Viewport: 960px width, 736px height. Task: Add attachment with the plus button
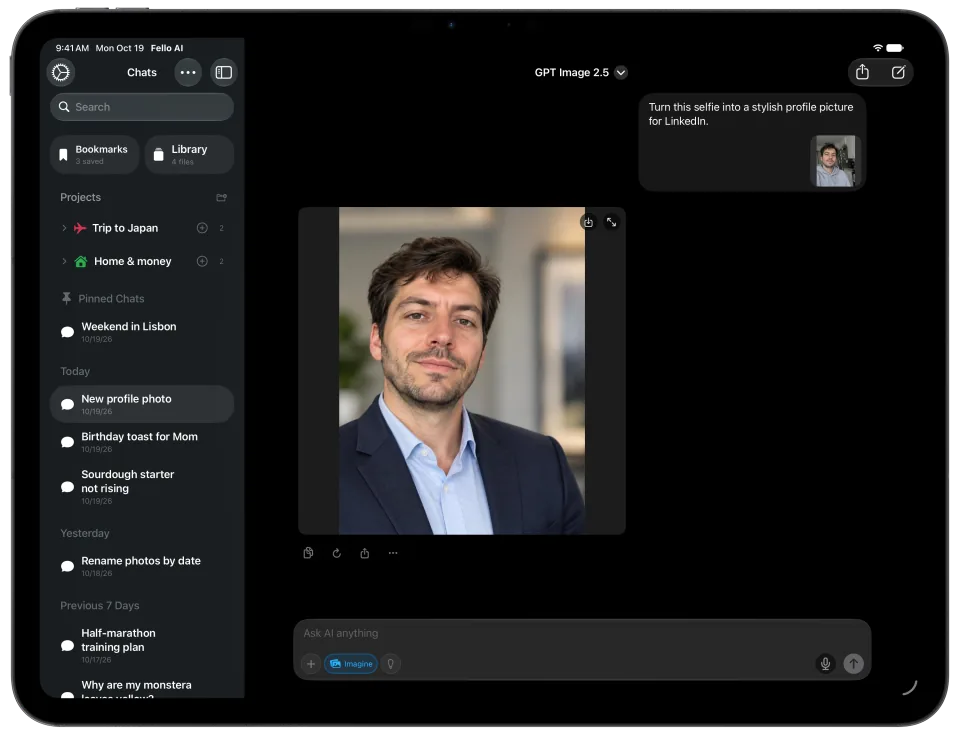311,664
